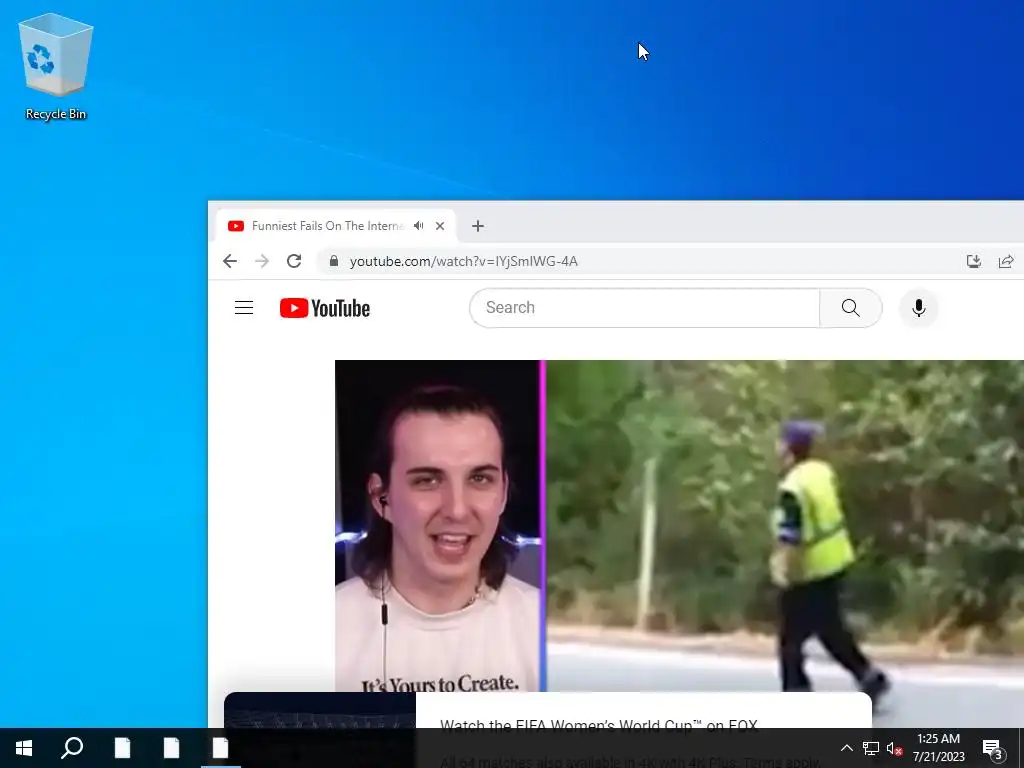Open the Windows Start menu

pos(24,748)
